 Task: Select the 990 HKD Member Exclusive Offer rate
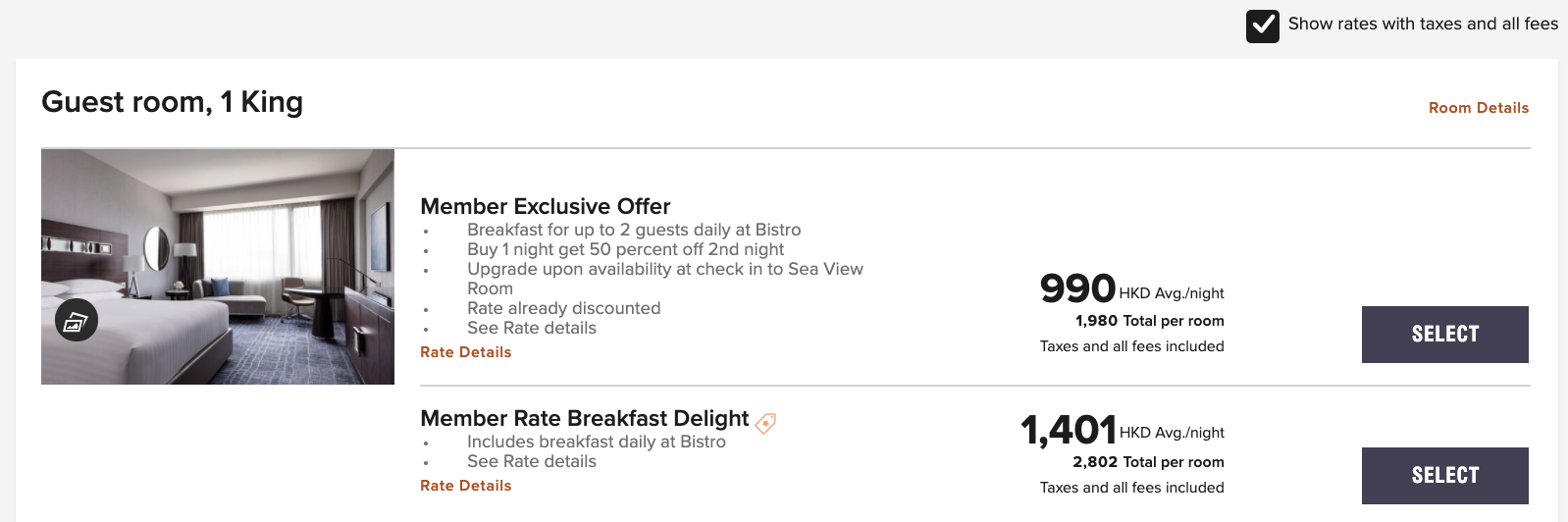click(x=1445, y=335)
